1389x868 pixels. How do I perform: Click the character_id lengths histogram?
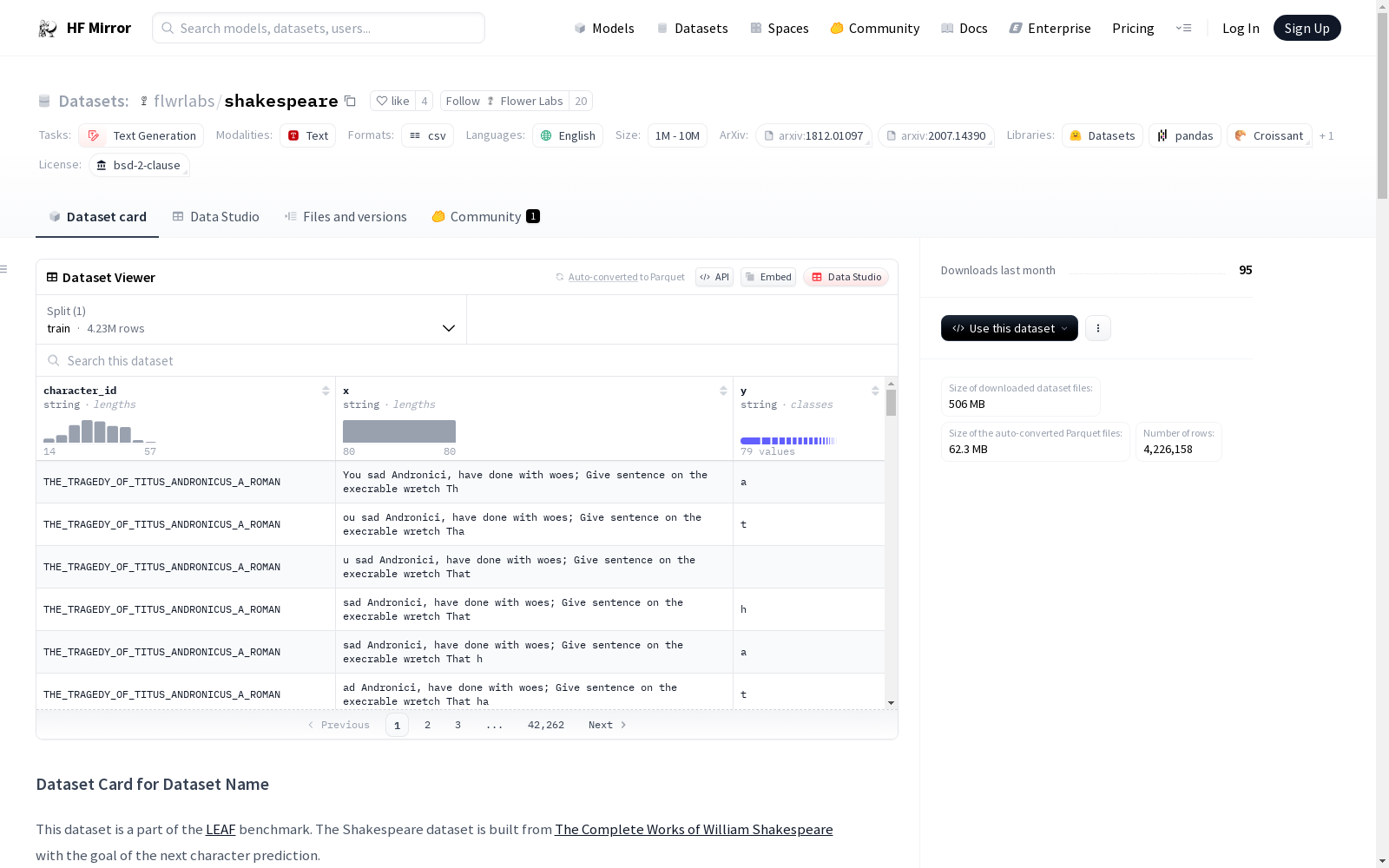pyautogui.click(x=100, y=431)
